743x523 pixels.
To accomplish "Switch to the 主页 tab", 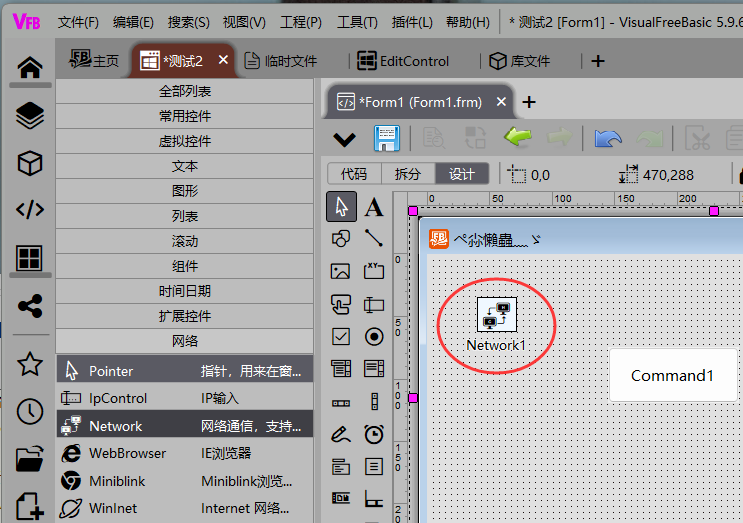I will [x=94, y=61].
